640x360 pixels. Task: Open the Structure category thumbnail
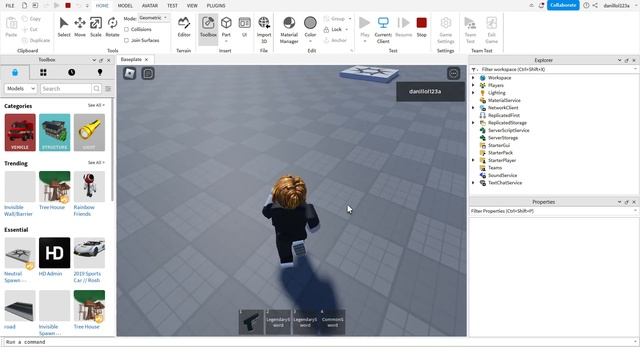55,132
